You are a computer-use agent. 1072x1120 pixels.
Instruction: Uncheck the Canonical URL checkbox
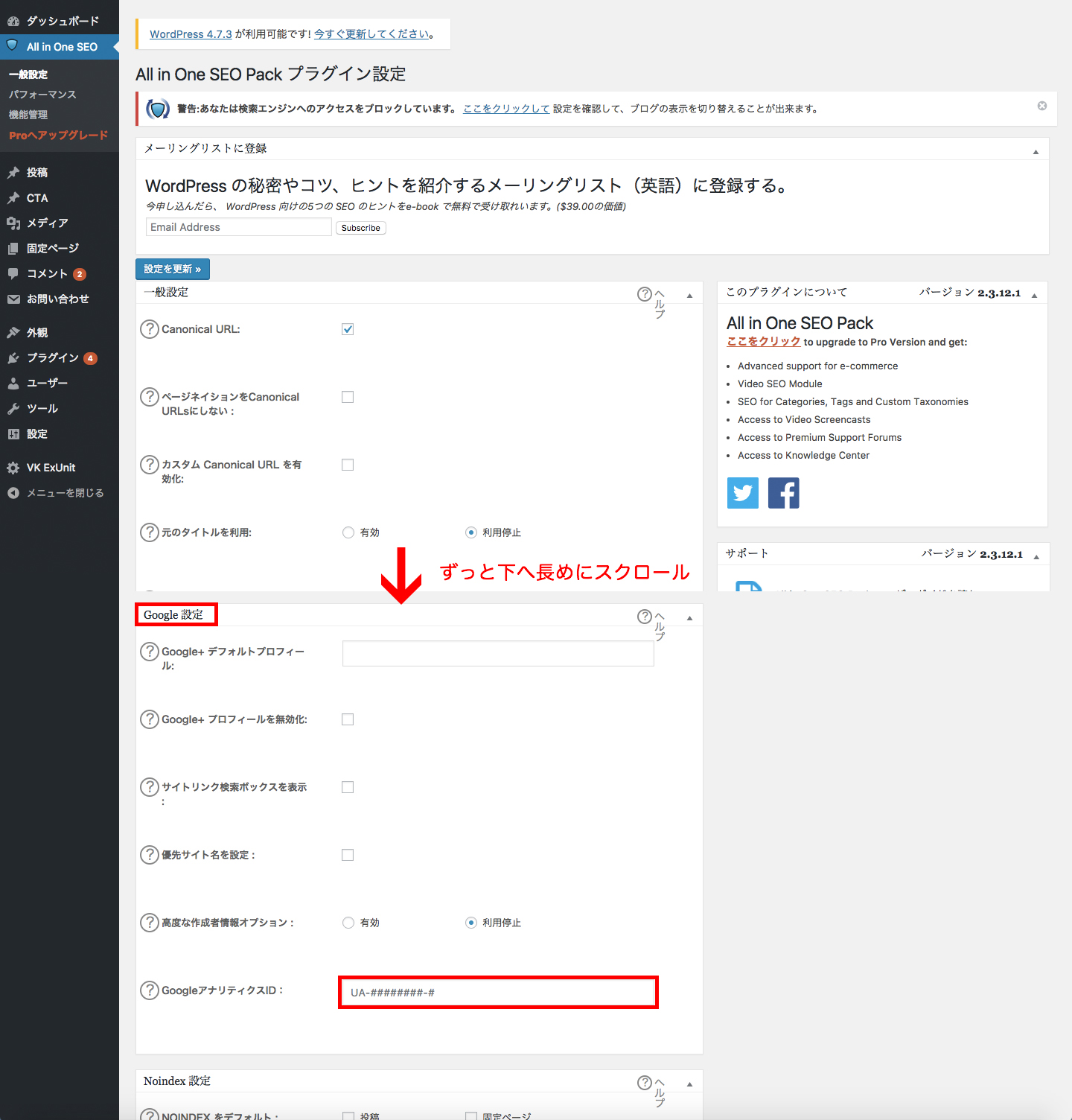348,329
